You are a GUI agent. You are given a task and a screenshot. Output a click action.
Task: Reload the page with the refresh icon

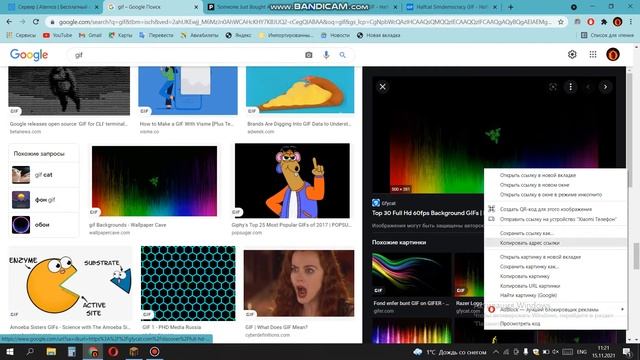coord(36,22)
